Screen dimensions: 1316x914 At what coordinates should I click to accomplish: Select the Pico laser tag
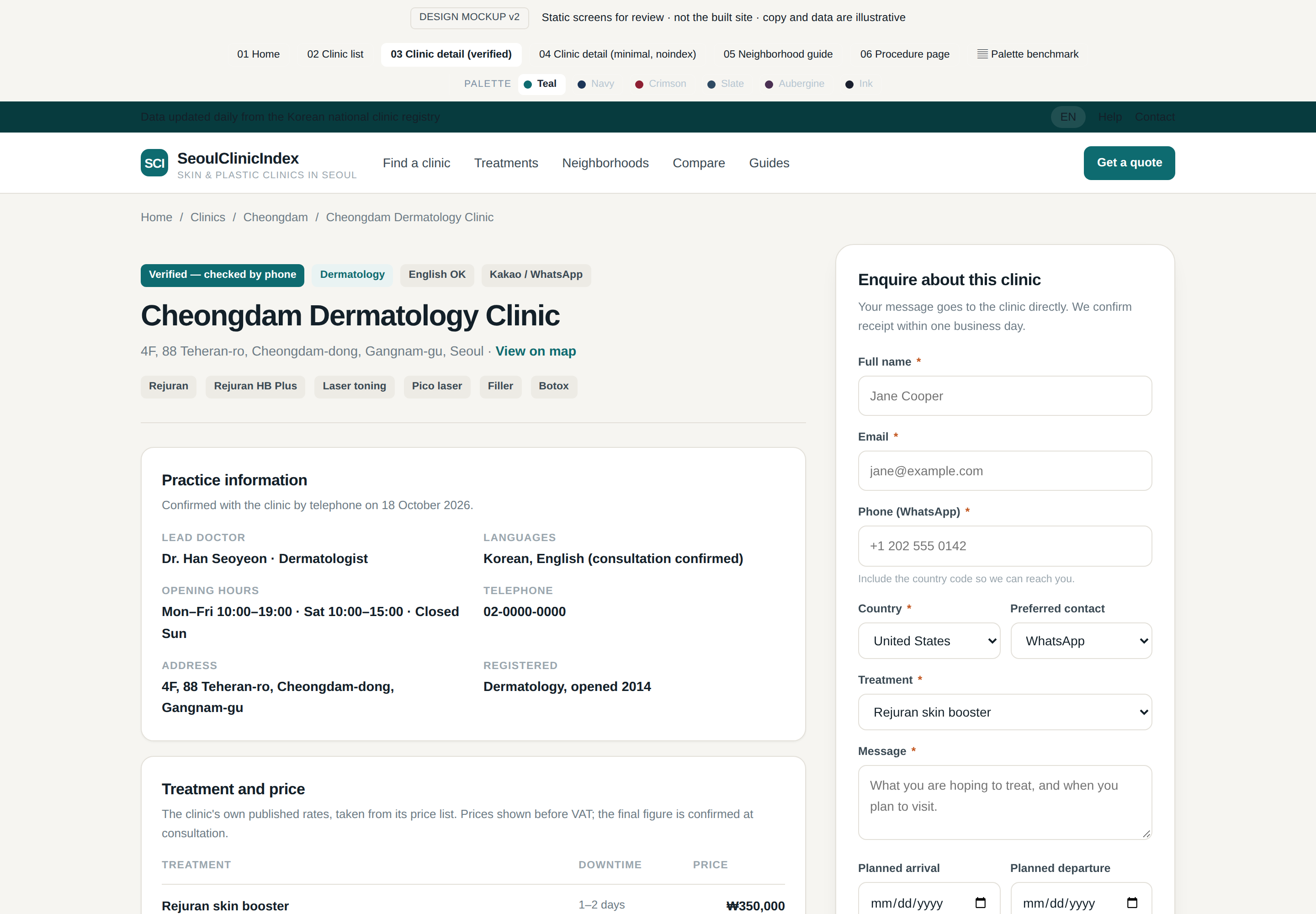[x=437, y=387]
